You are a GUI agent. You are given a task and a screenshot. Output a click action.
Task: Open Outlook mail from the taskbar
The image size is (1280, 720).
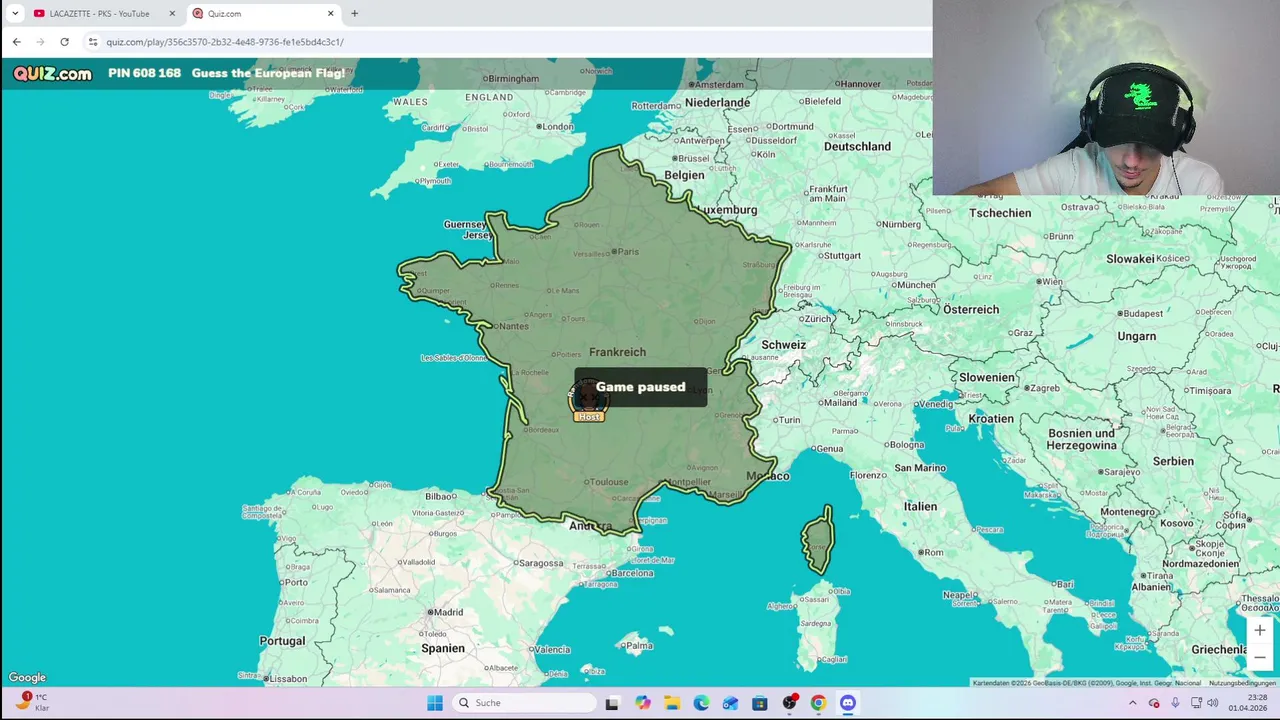(730, 703)
